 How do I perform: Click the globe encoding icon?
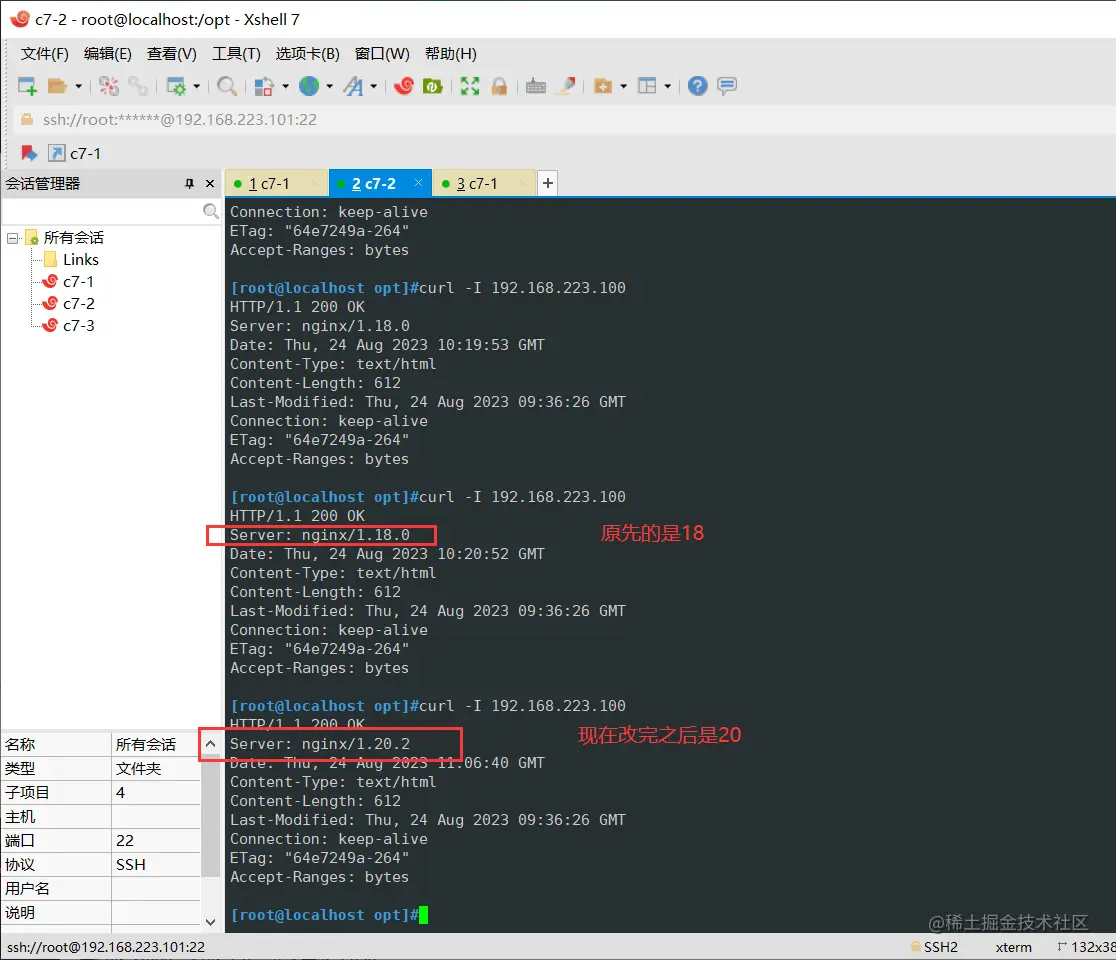[x=309, y=86]
